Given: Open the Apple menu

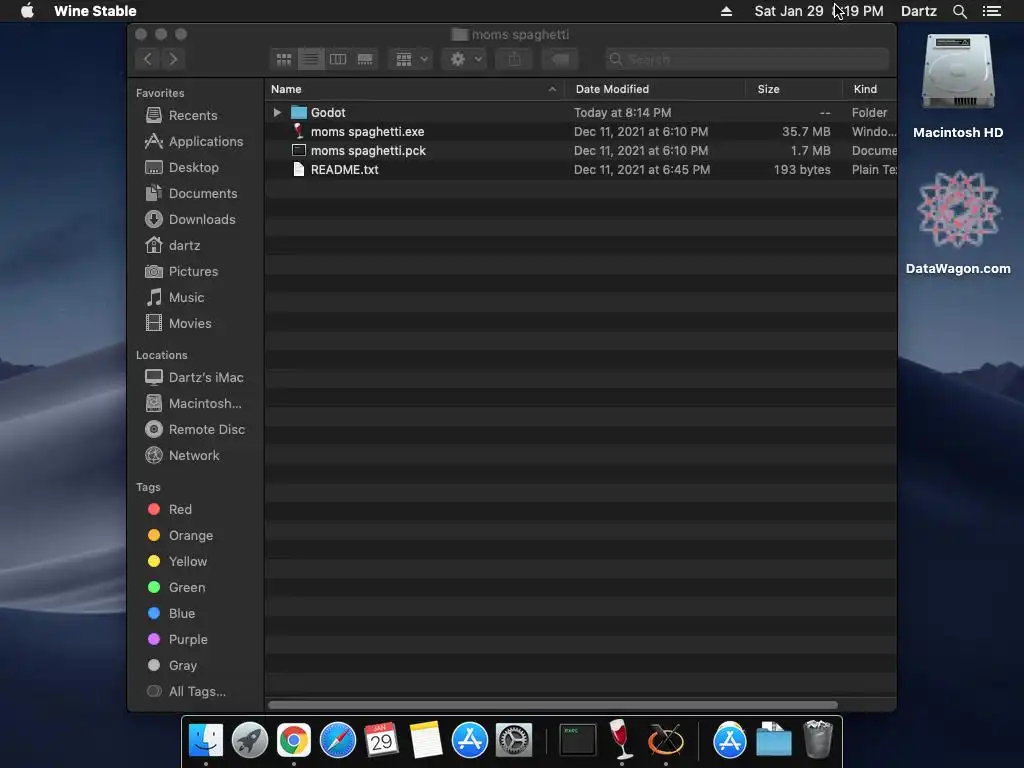Looking at the screenshot, I should [x=27, y=11].
